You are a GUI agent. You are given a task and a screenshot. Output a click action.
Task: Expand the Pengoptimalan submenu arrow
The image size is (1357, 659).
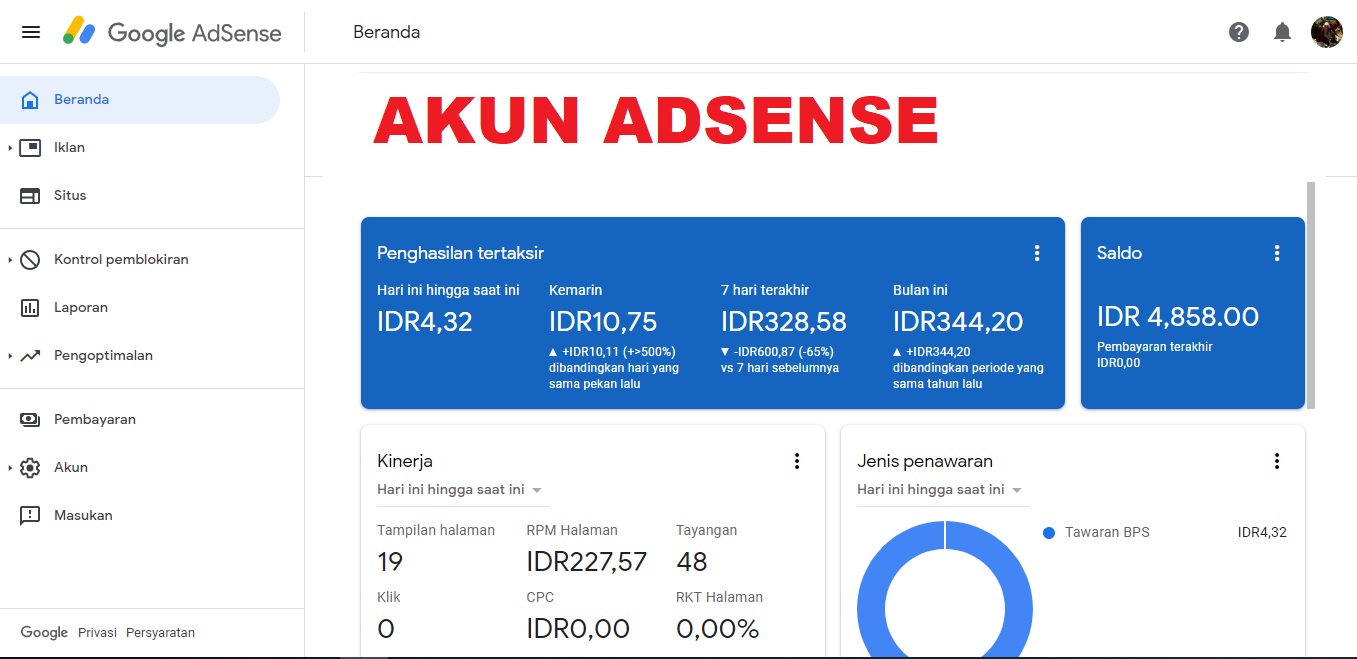pyautogui.click(x=10, y=356)
